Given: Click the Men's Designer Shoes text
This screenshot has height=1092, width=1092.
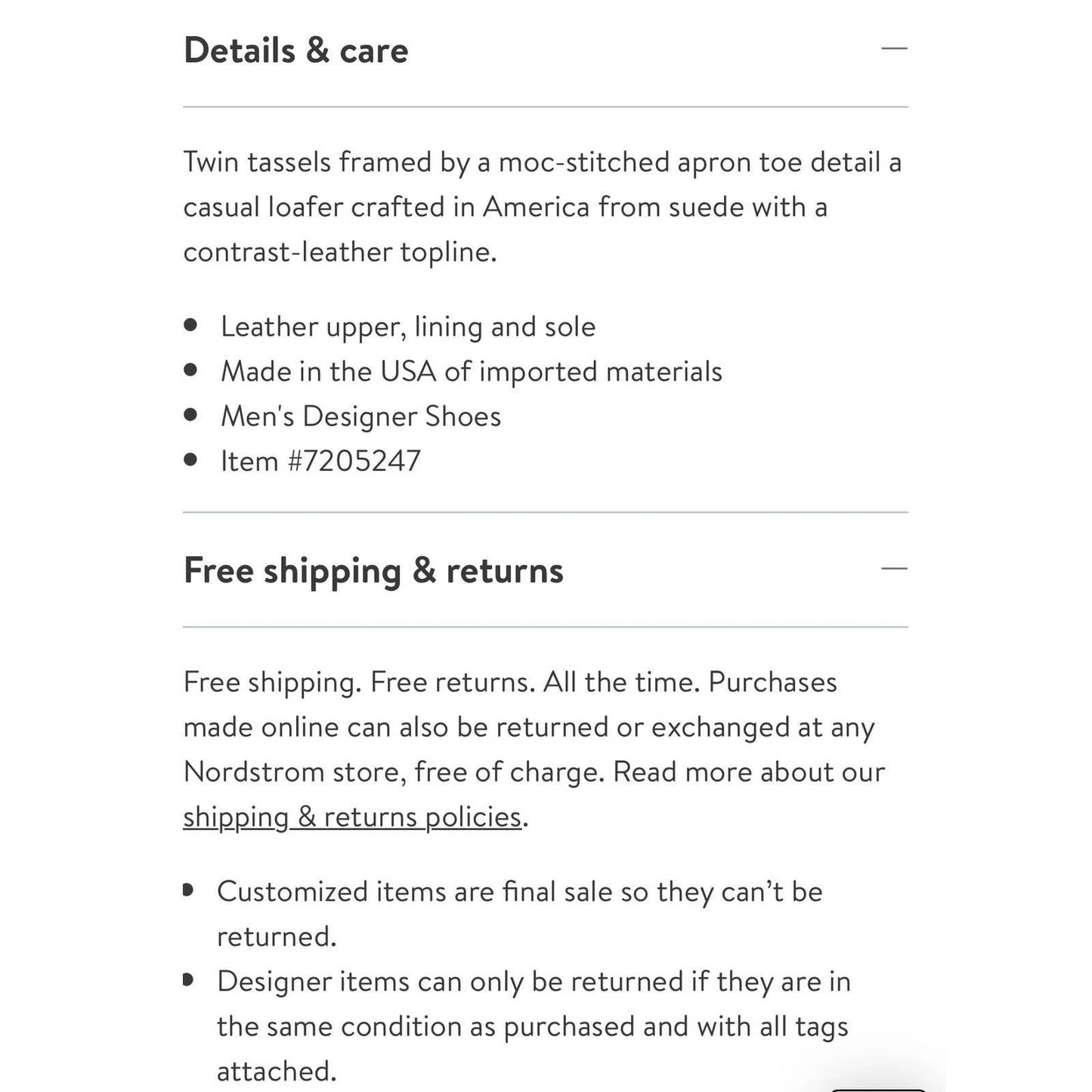Looking at the screenshot, I should 360,416.
